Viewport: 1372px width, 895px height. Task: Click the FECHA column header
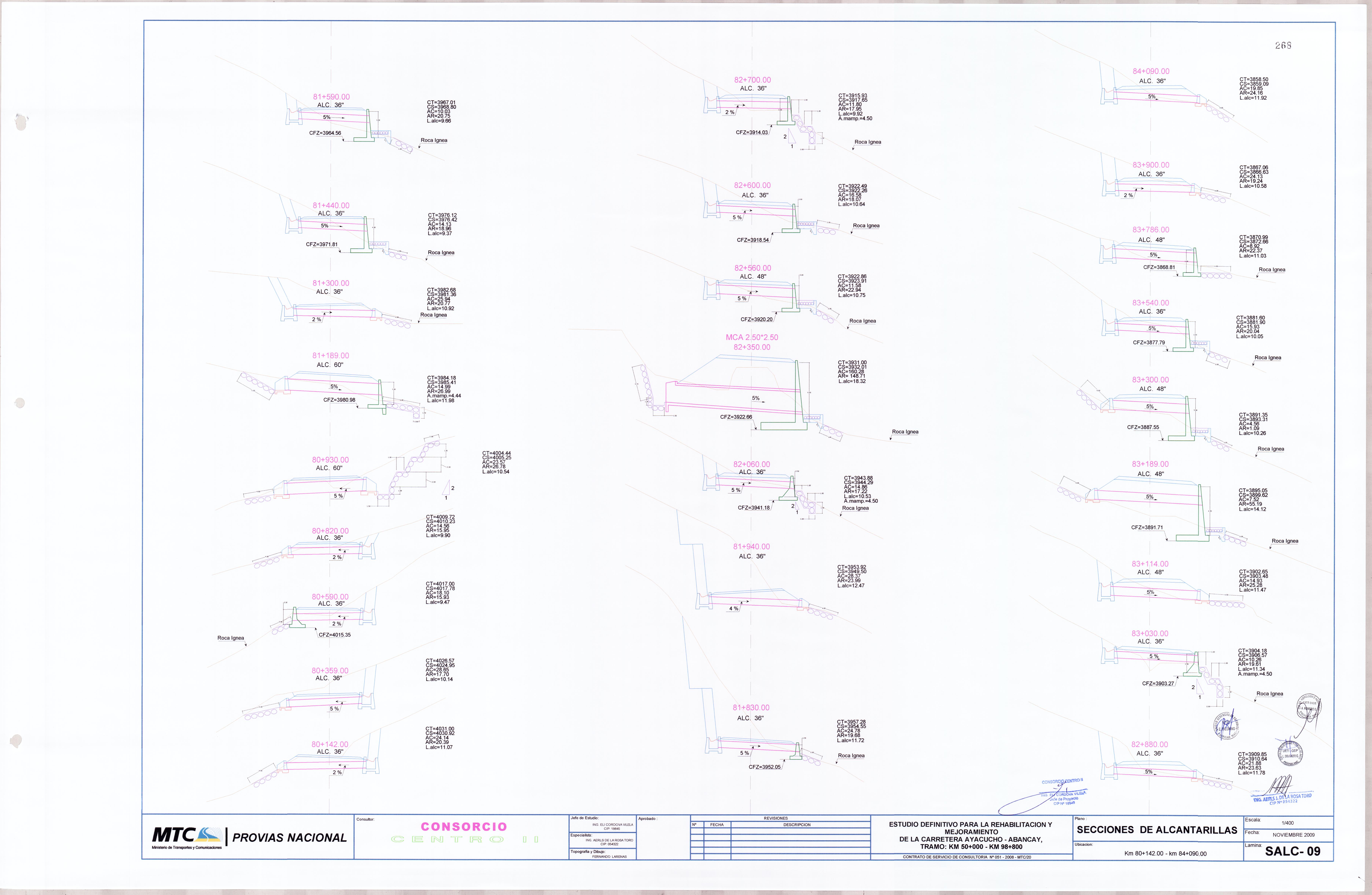[x=717, y=825]
